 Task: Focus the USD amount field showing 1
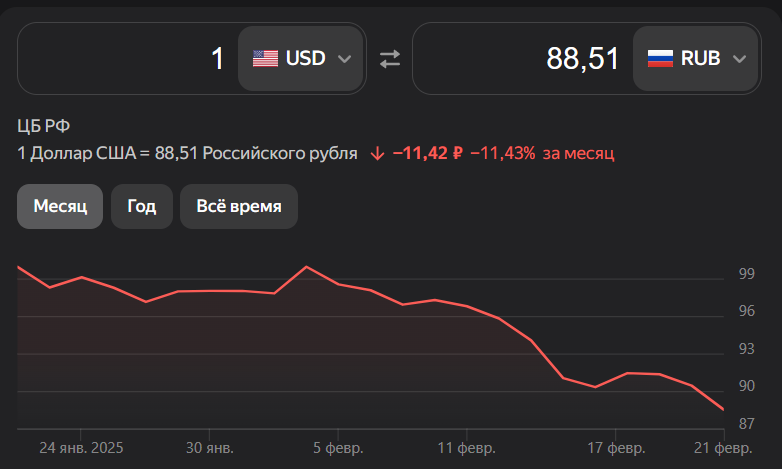pyautogui.click(x=130, y=59)
